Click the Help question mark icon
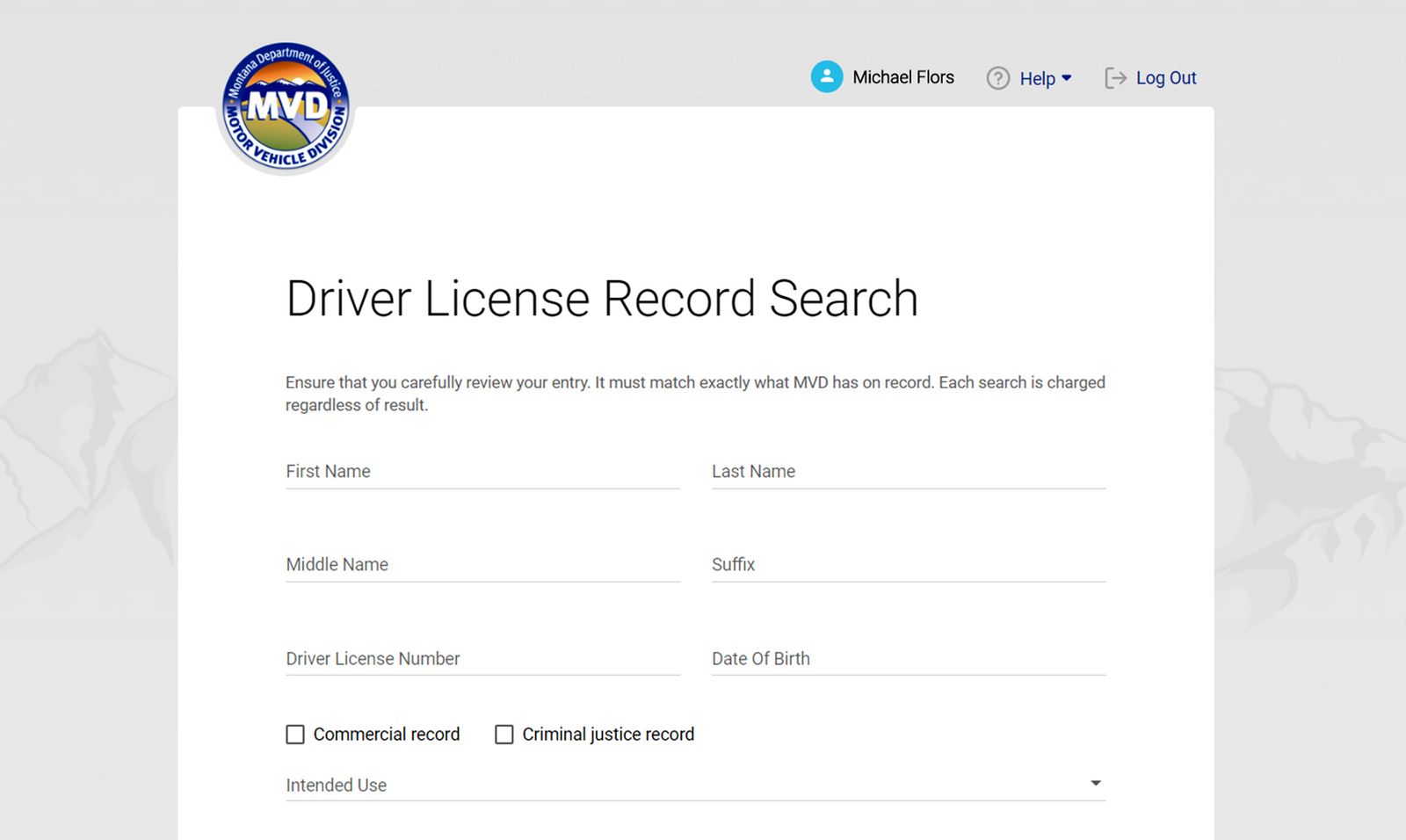Image resolution: width=1406 pixels, height=840 pixels. point(997,78)
